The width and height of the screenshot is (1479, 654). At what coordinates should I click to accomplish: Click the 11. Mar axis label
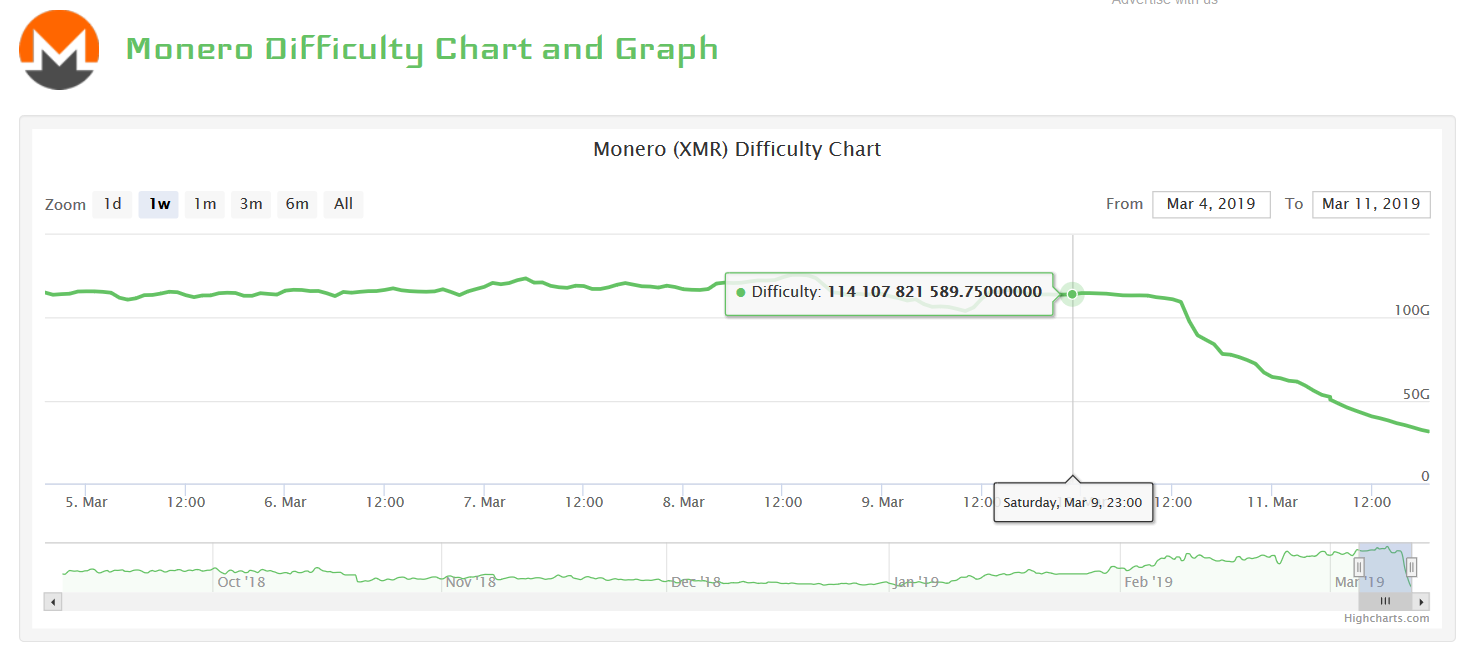coord(1272,502)
